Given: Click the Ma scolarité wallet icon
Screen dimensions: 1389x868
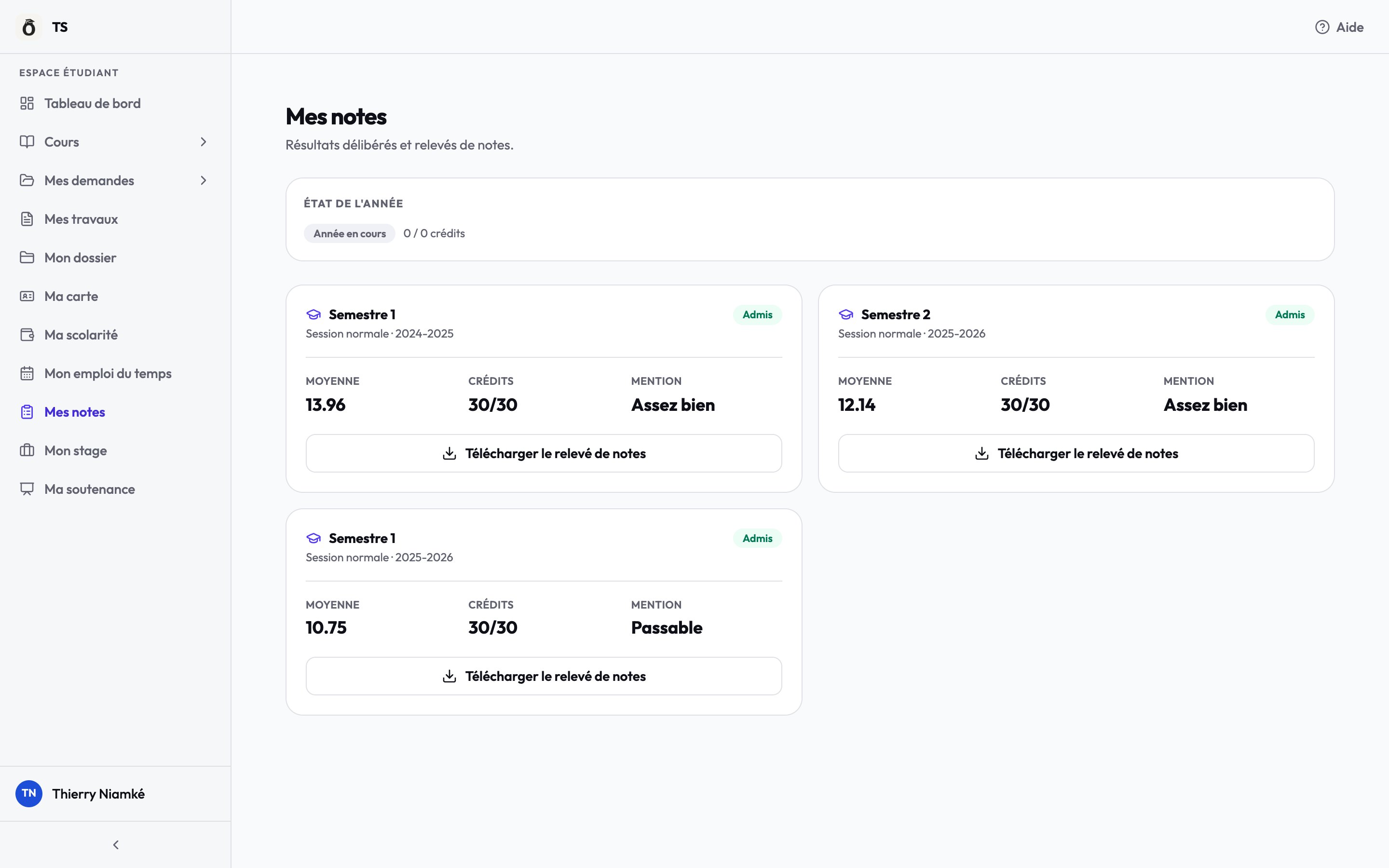Looking at the screenshot, I should 27,335.
